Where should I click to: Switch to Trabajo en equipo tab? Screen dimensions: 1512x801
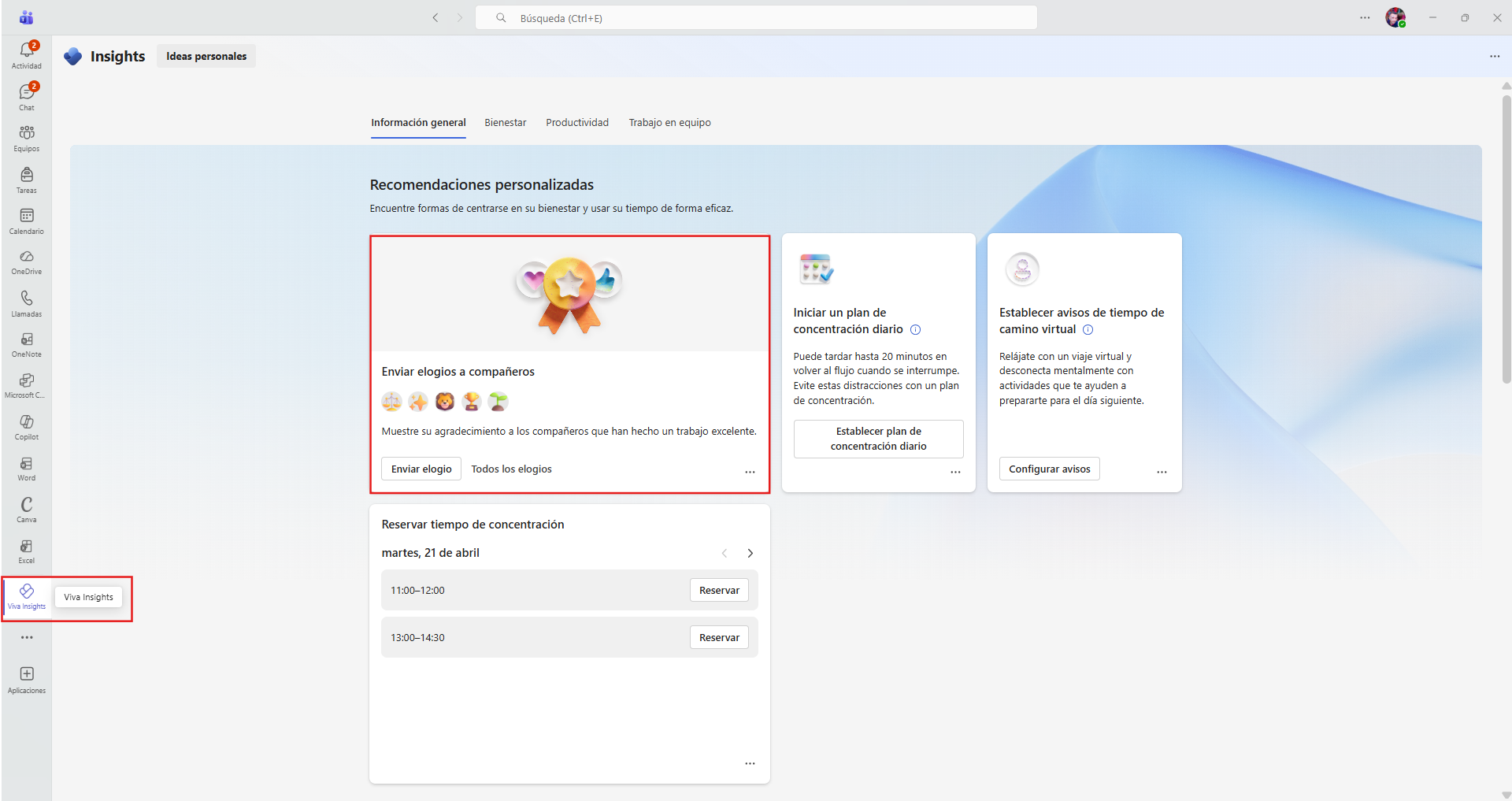[x=669, y=123]
